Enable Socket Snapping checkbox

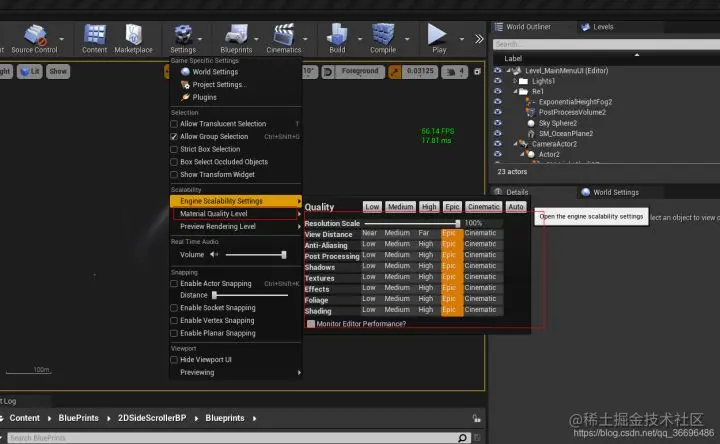pos(174,308)
